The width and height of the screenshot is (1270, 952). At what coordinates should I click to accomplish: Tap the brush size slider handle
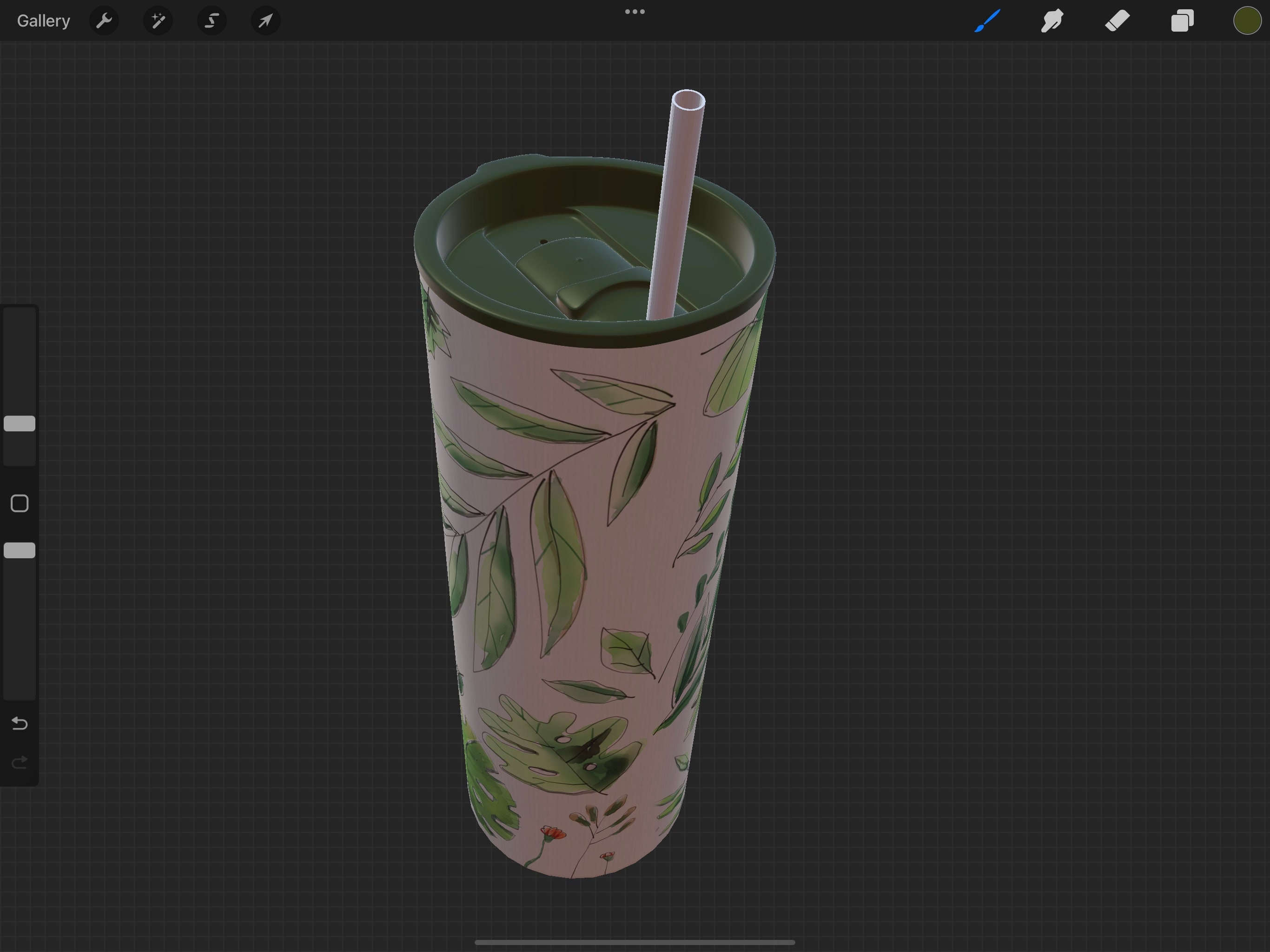coord(20,424)
